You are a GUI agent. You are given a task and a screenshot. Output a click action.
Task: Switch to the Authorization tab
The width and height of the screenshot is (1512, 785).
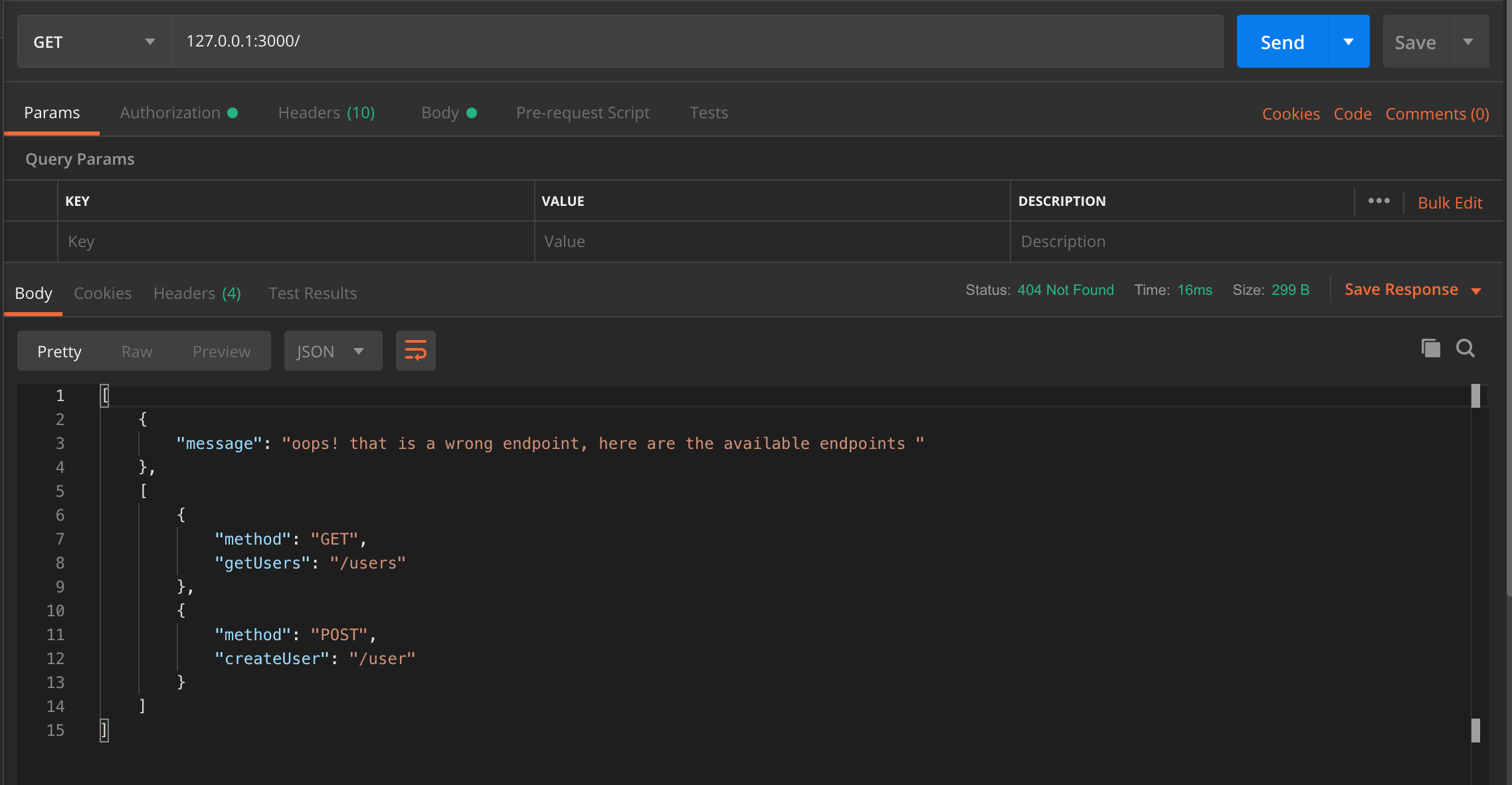pos(179,112)
